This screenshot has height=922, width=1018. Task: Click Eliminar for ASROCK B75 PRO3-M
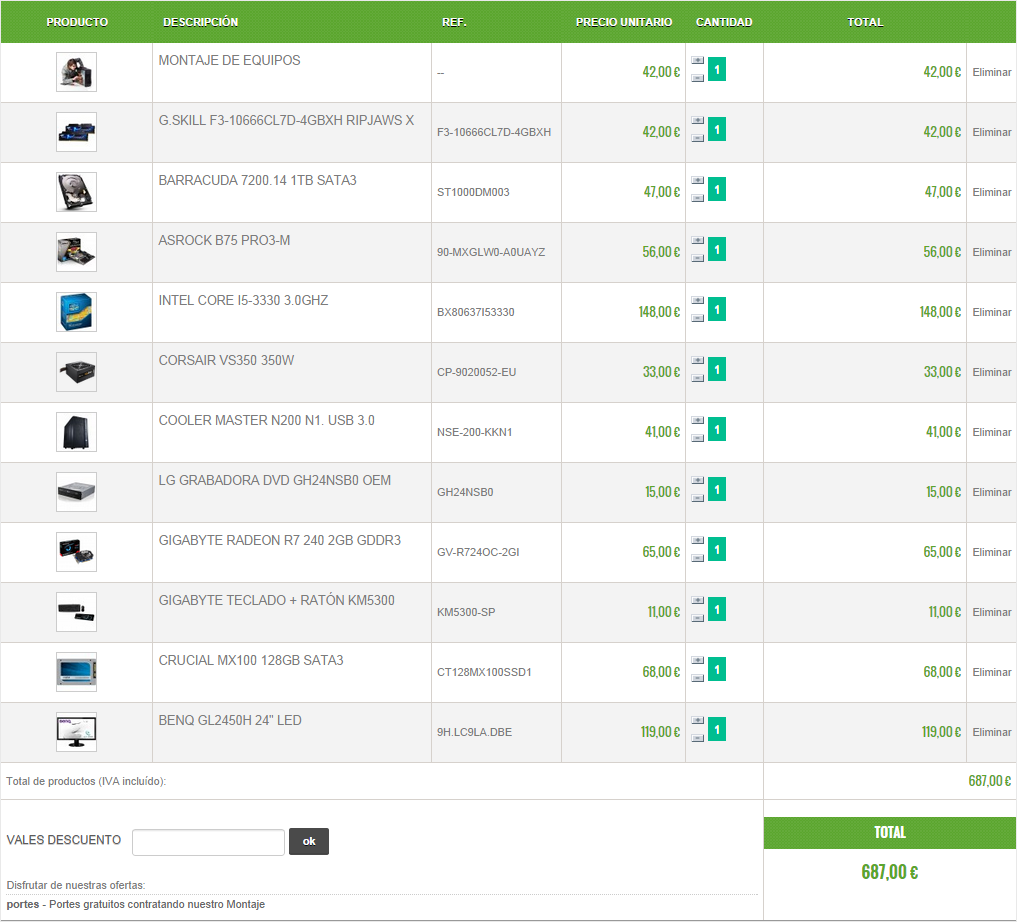pos(991,252)
